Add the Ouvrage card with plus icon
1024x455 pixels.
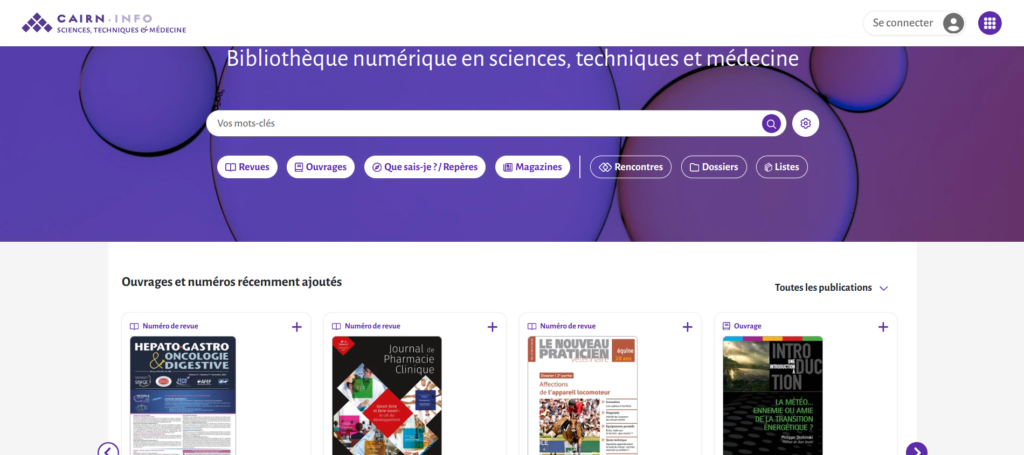(x=883, y=327)
